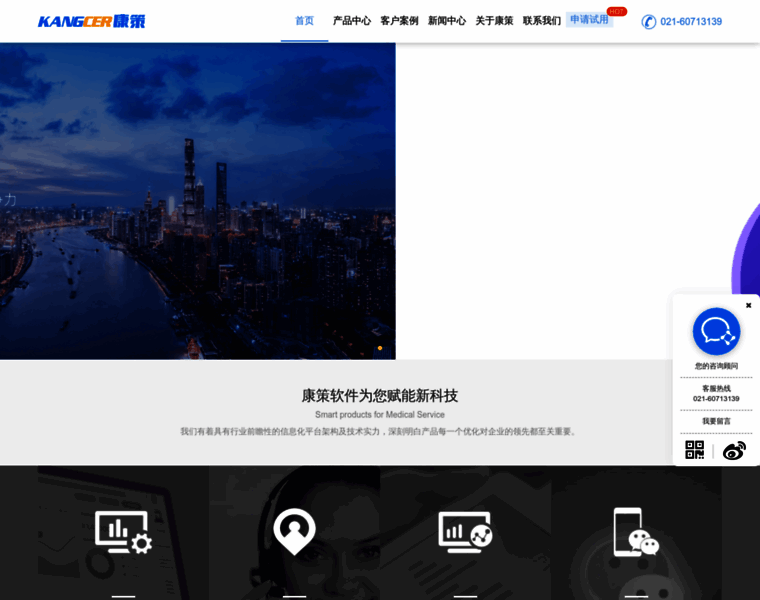Open the 新闻中心 menu item
Image resolution: width=760 pixels, height=600 pixels.
click(x=447, y=21)
